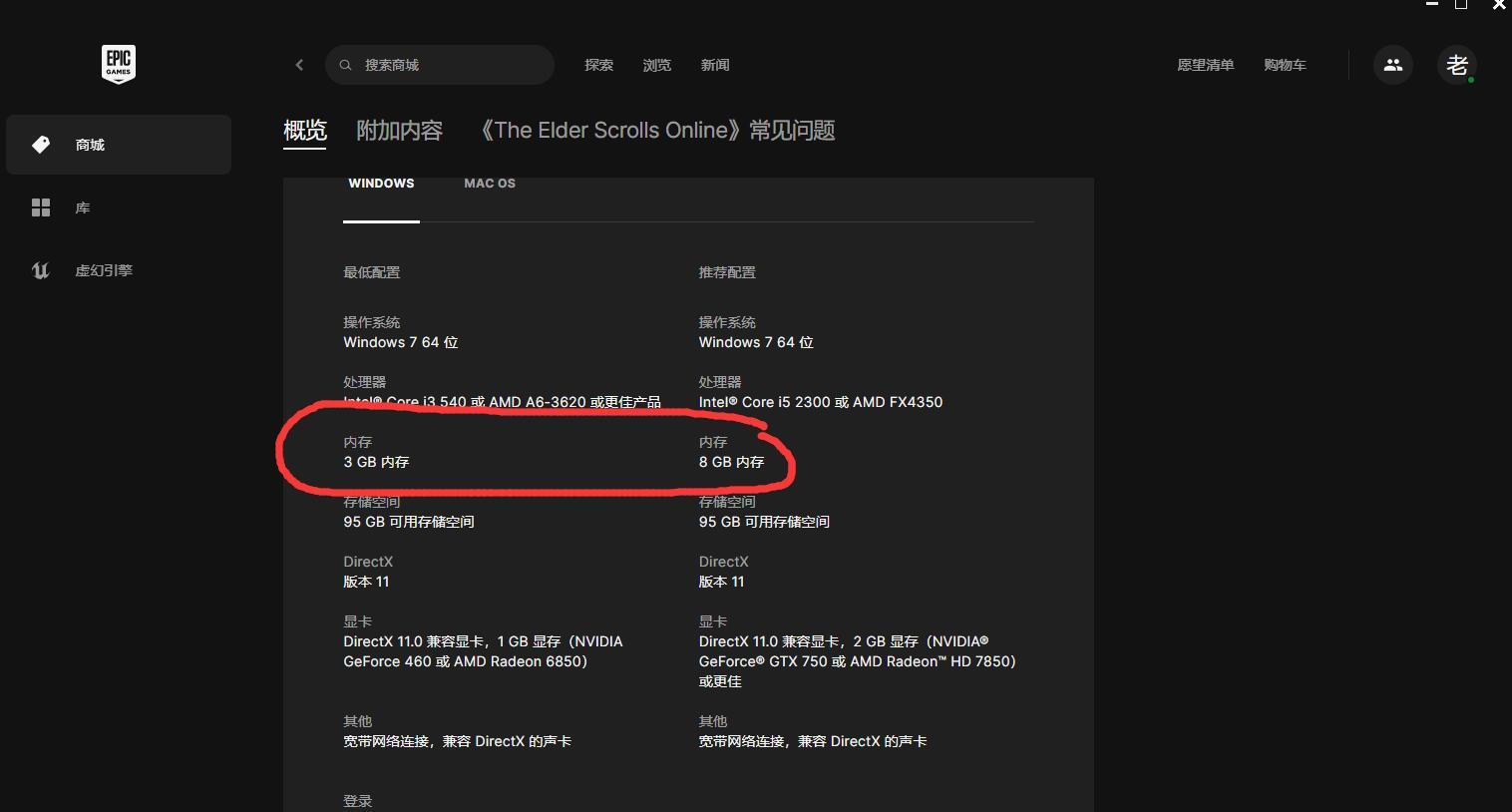
Task: Click the 最低配置 heading
Action: [372, 272]
